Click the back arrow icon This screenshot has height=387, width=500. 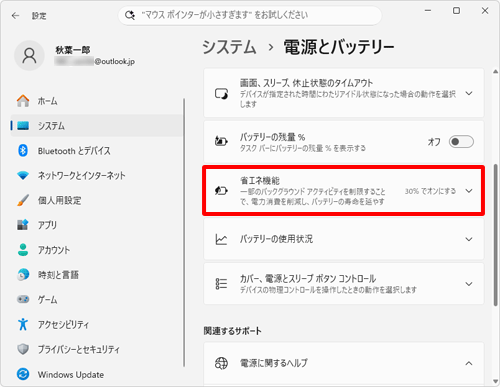coord(15,16)
